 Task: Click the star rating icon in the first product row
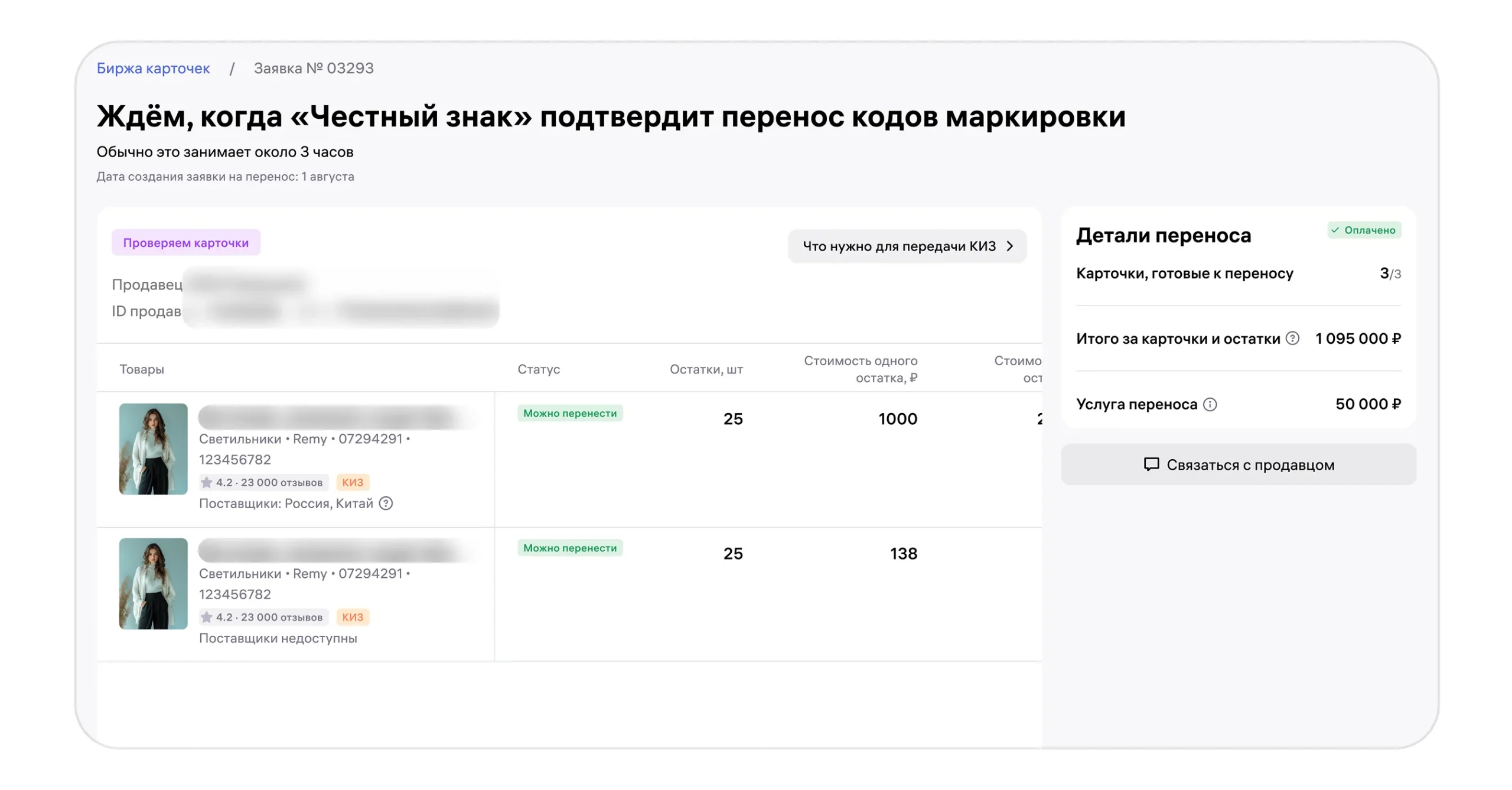click(x=206, y=482)
